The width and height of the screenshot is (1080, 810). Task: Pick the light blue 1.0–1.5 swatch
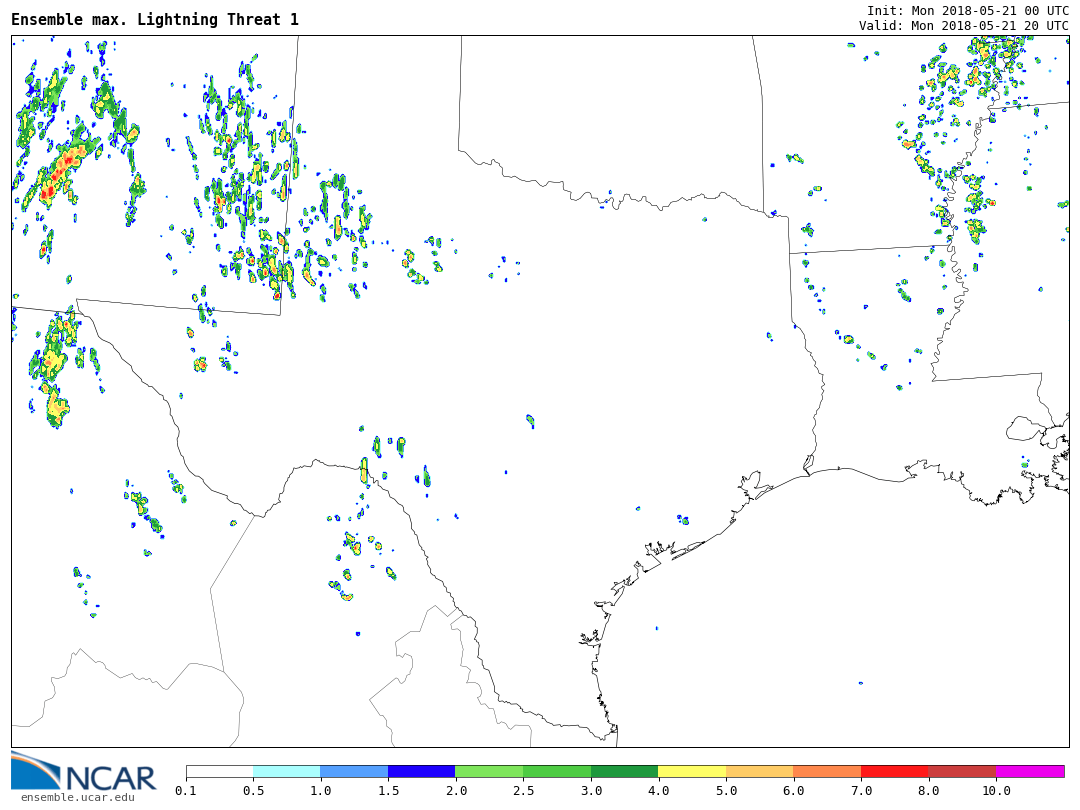354,772
